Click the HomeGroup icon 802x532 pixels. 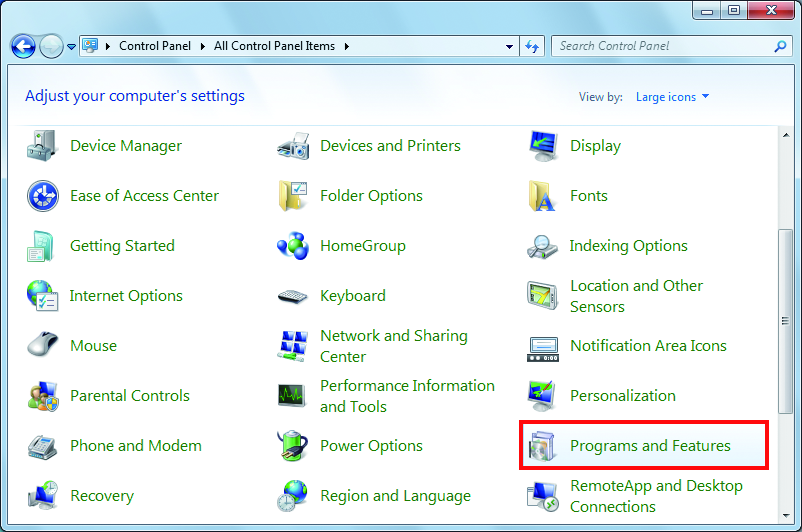click(x=292, y=246)
